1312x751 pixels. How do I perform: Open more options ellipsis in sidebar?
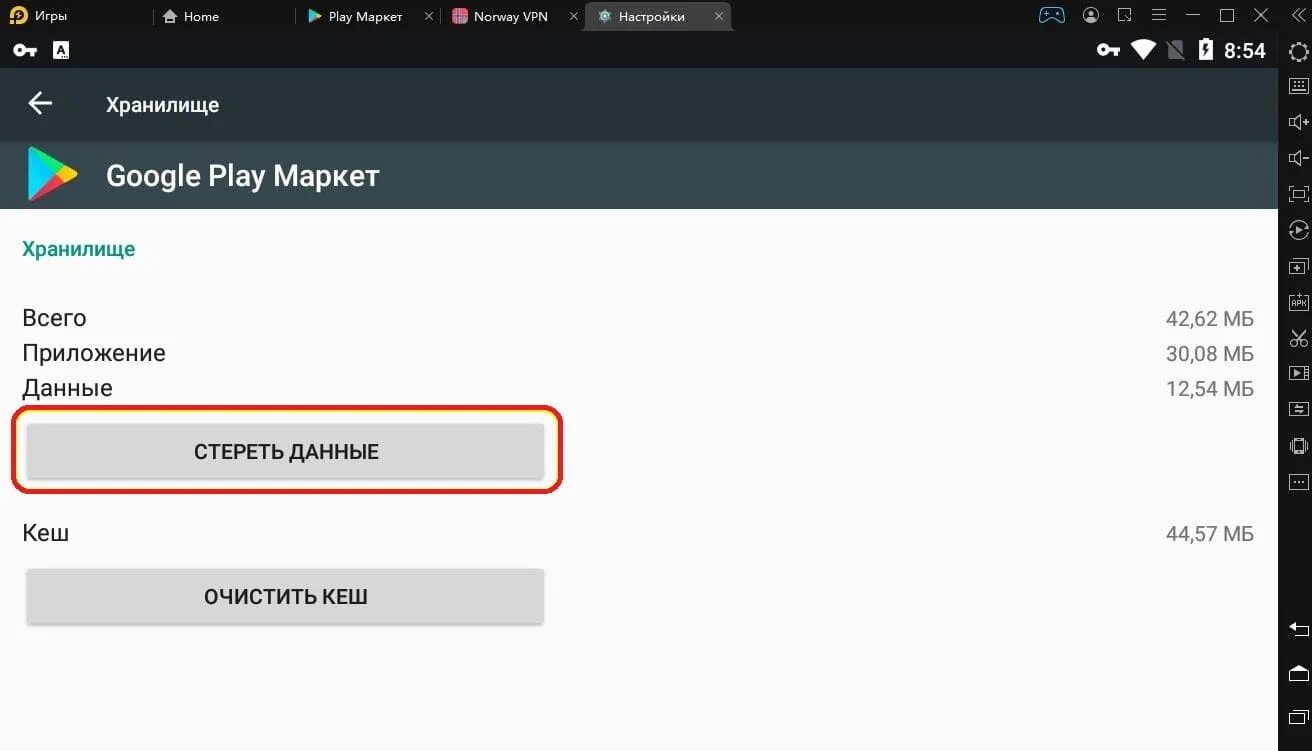click(x=1298, y=482)
